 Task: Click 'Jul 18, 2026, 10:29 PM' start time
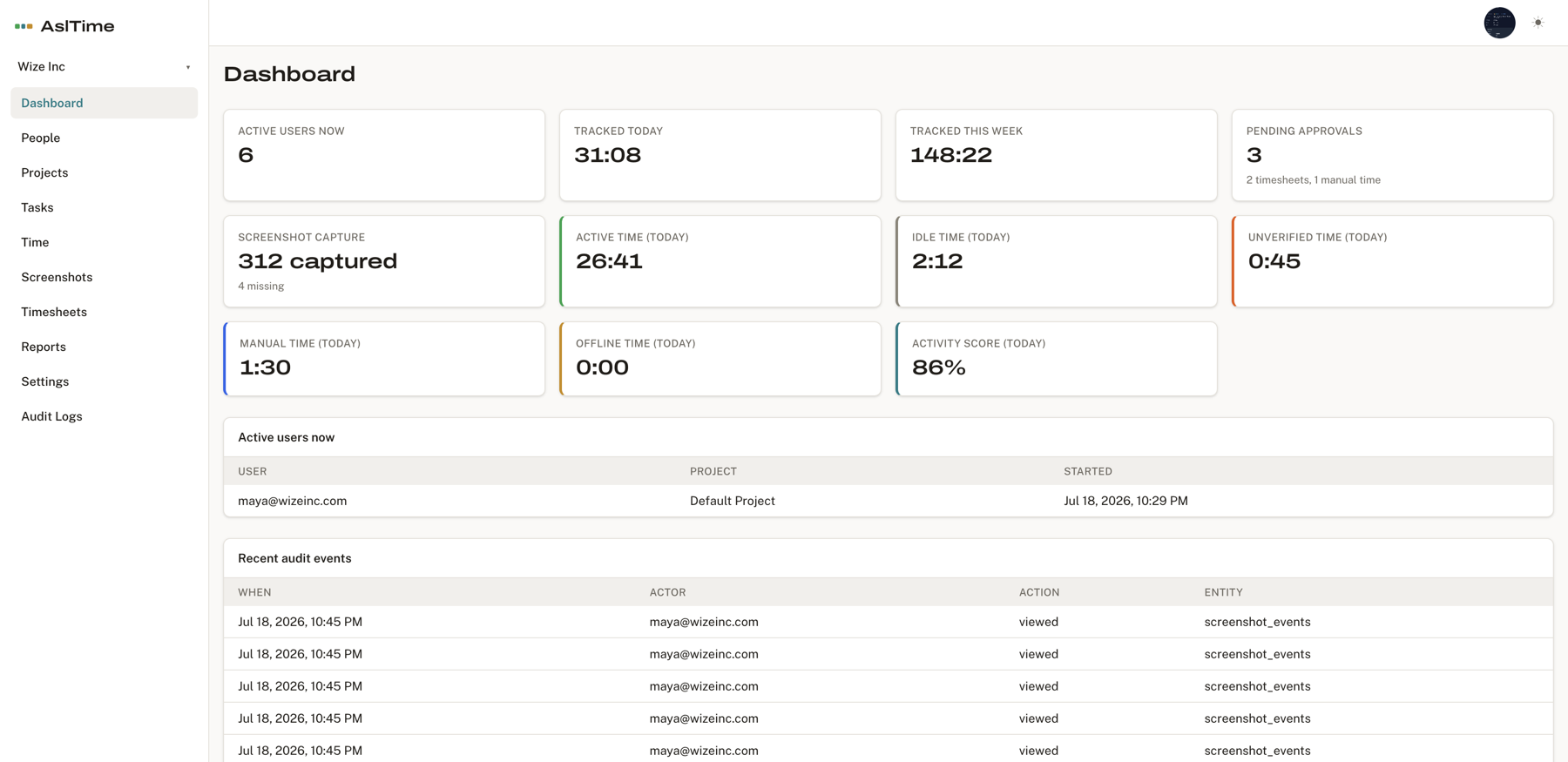(x=1125, y=501)
